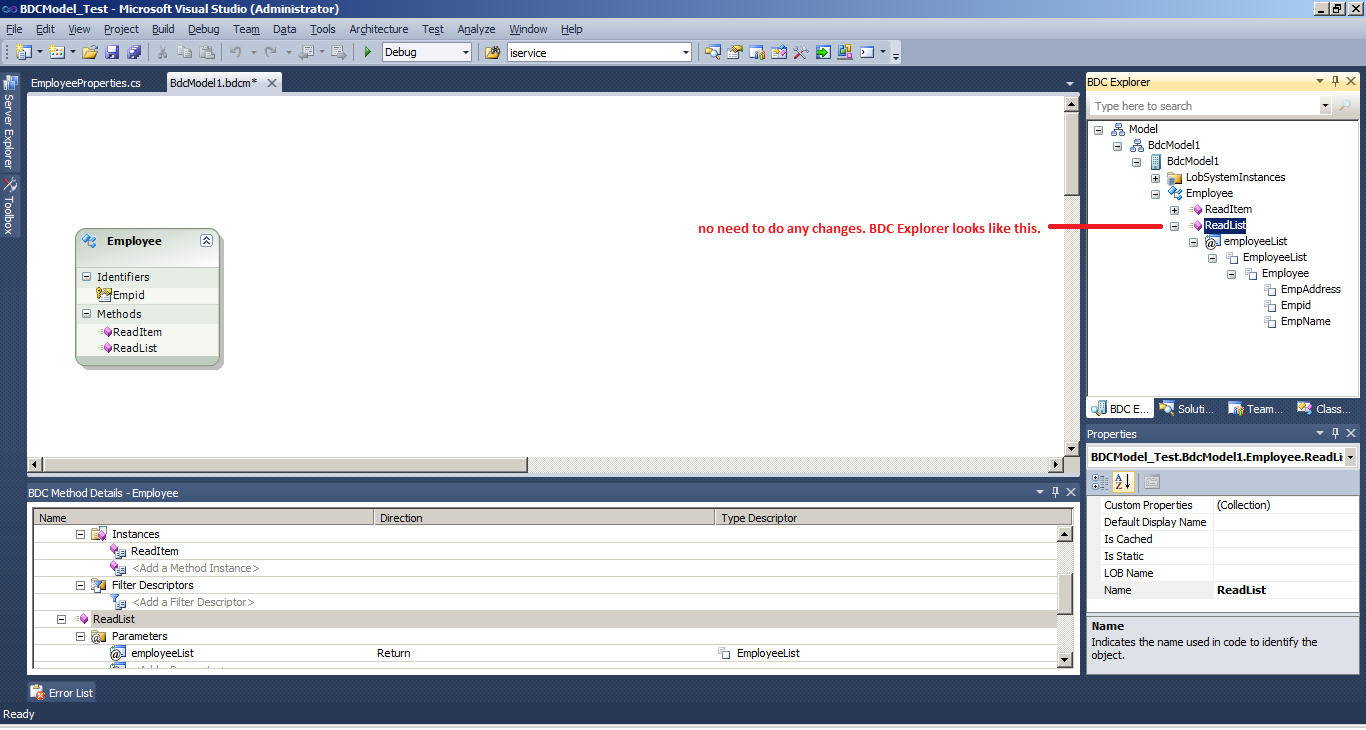Open the BDC Explorer search box dropdown arrow
This screenshot has width=1366, height=730.
pos(1325,106)
